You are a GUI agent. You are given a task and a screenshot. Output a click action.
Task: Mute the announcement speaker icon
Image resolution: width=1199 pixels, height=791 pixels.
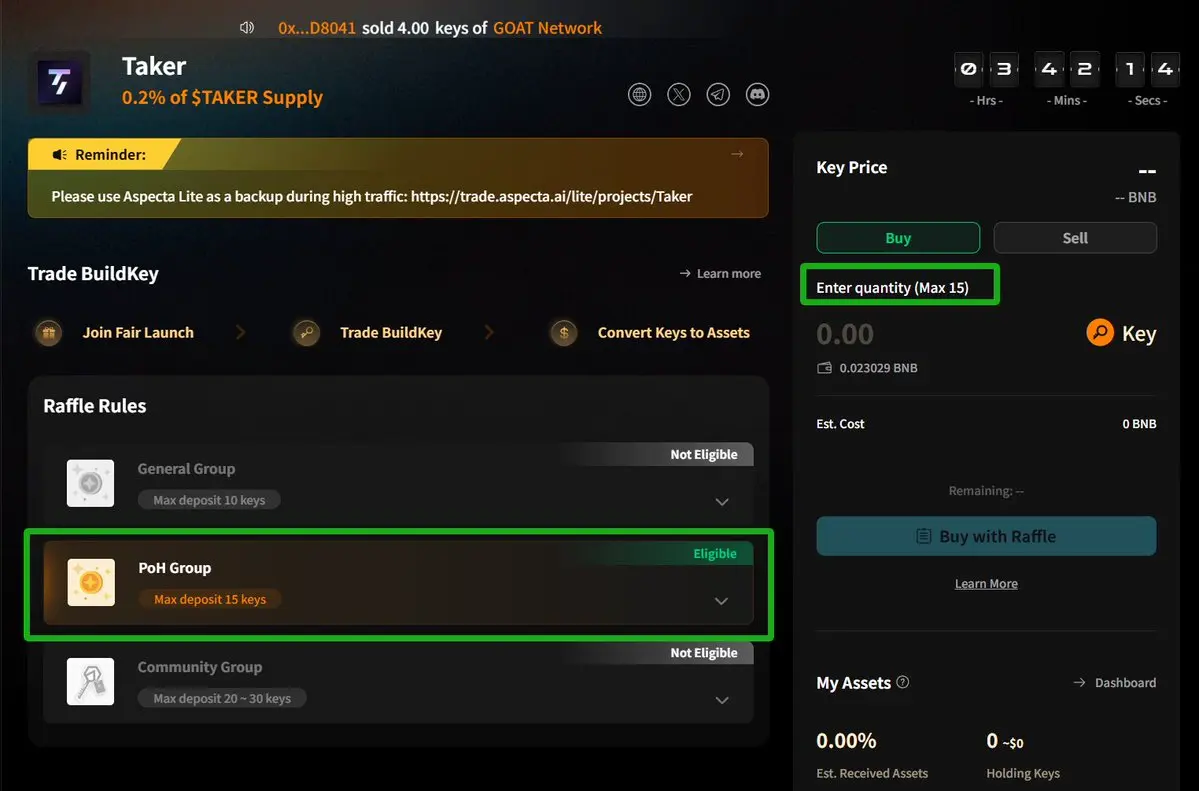[x=246, y=28]
